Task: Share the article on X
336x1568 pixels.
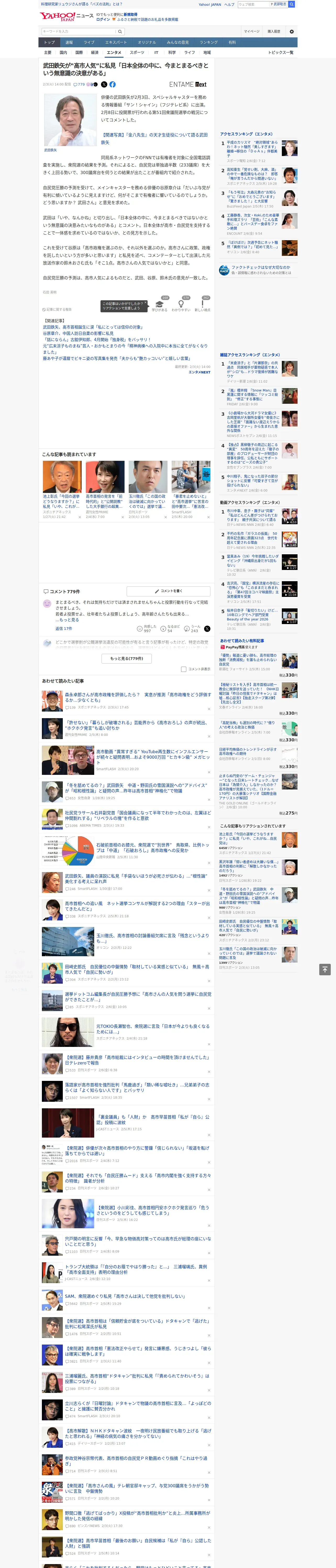Action: tap(104, 85)
